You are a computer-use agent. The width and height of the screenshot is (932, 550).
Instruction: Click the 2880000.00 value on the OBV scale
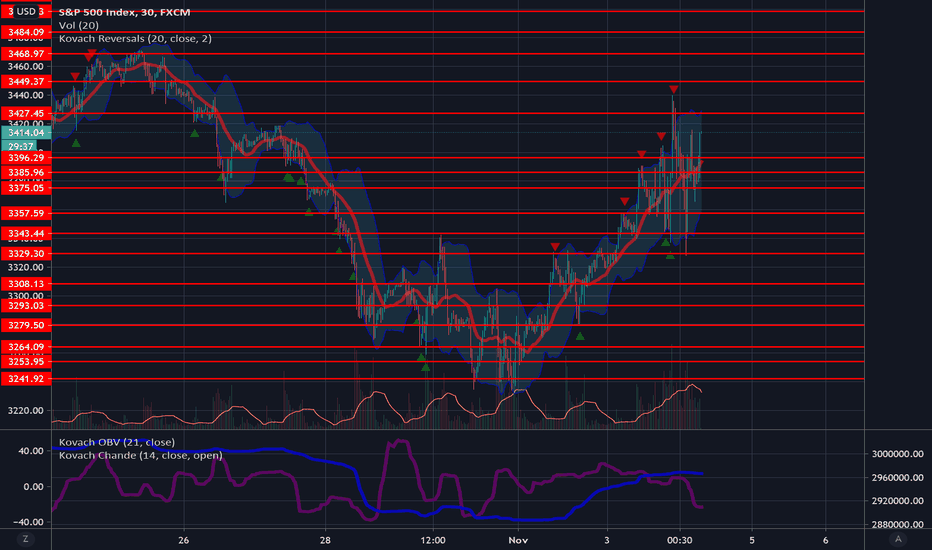(x=898, y=524)
